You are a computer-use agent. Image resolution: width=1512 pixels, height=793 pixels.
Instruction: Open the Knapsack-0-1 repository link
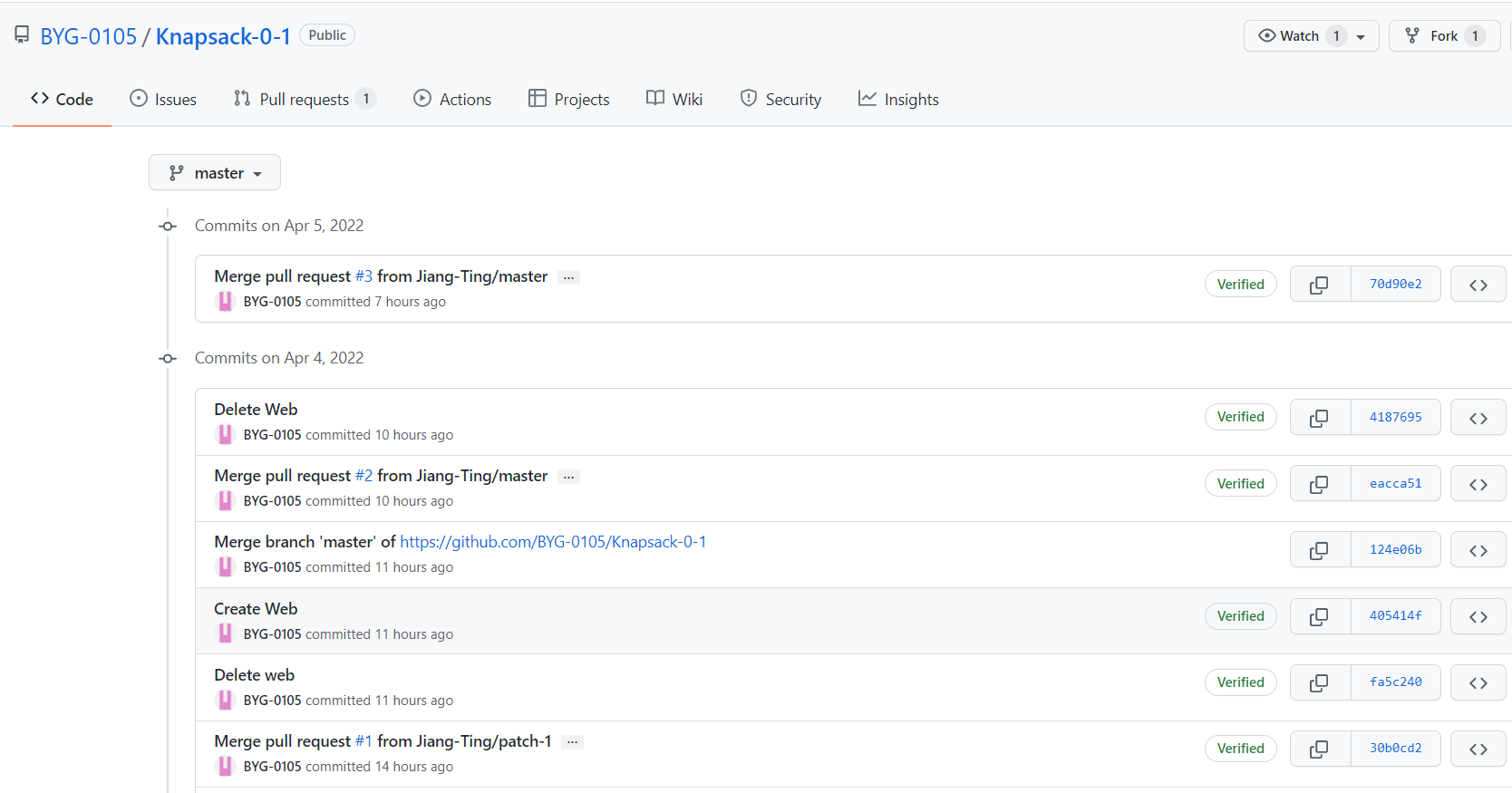pos(223,36)
